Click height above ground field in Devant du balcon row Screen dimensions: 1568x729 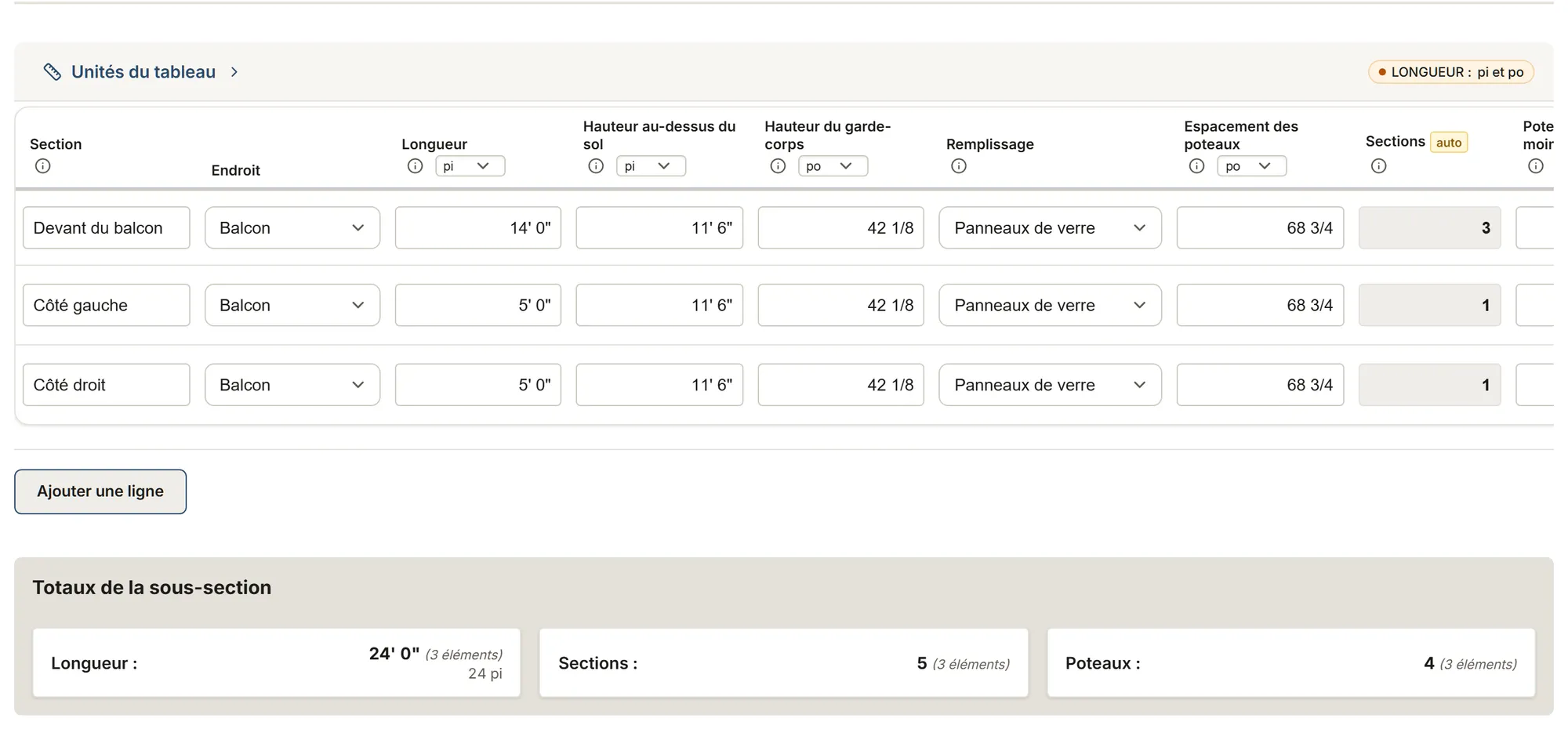point(659,228)
